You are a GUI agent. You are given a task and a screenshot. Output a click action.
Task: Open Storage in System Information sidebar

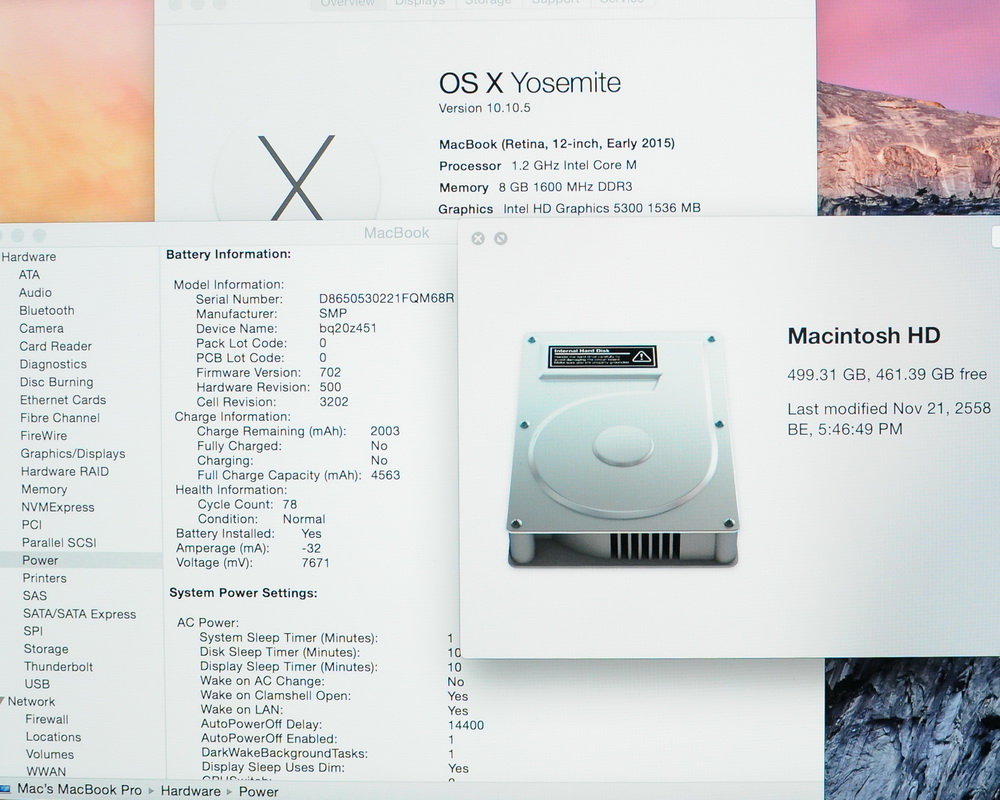point(46,649)
